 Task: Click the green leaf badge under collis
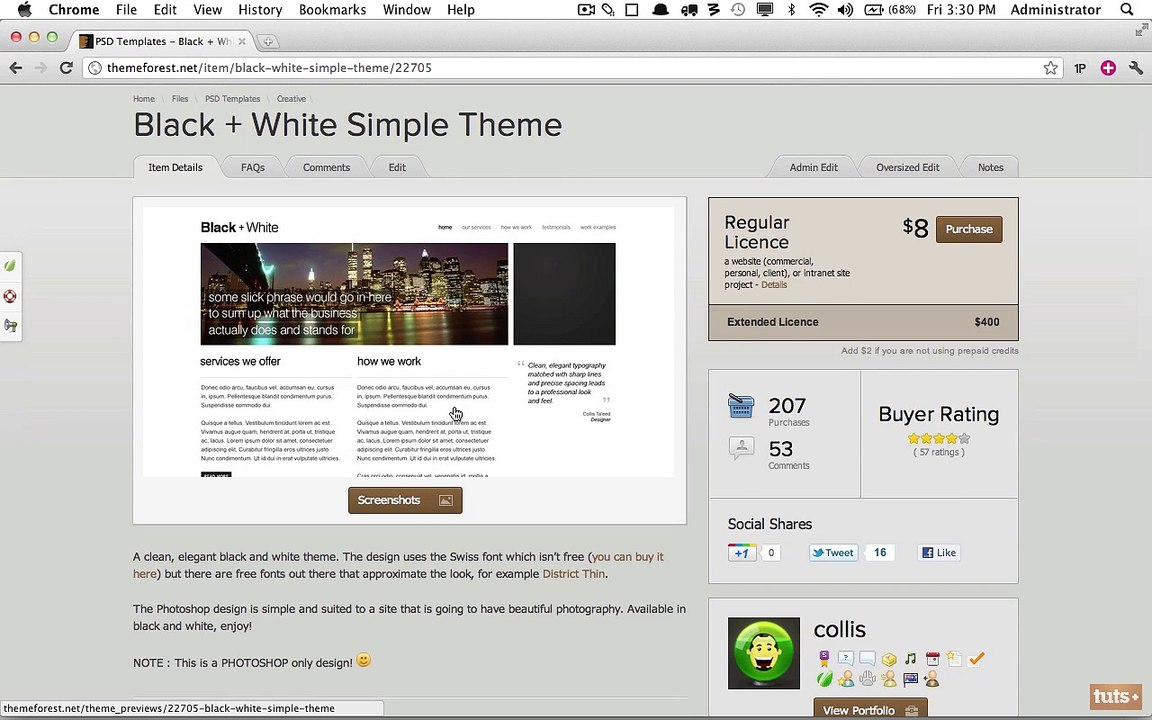pos(824,679)
